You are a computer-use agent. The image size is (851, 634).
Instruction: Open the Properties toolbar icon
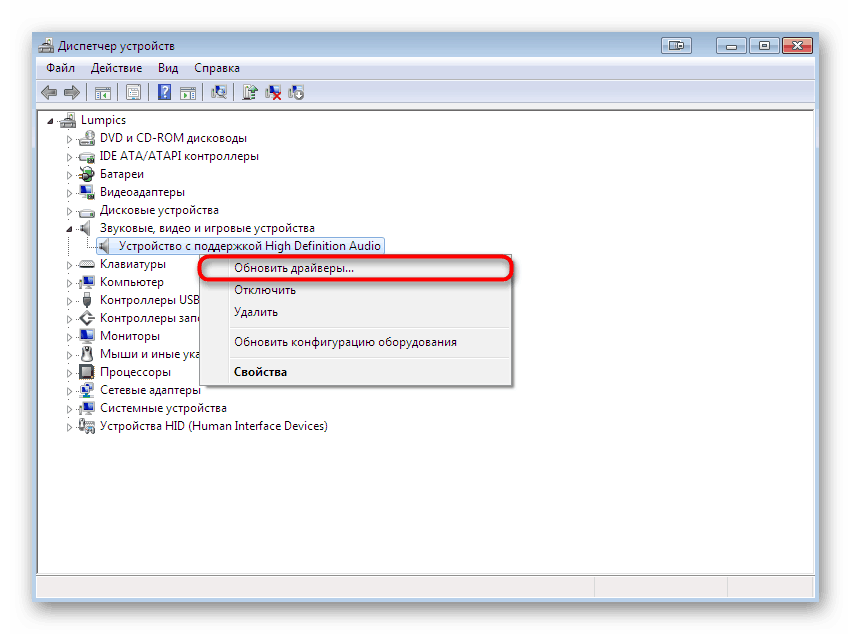coord(134,92)
